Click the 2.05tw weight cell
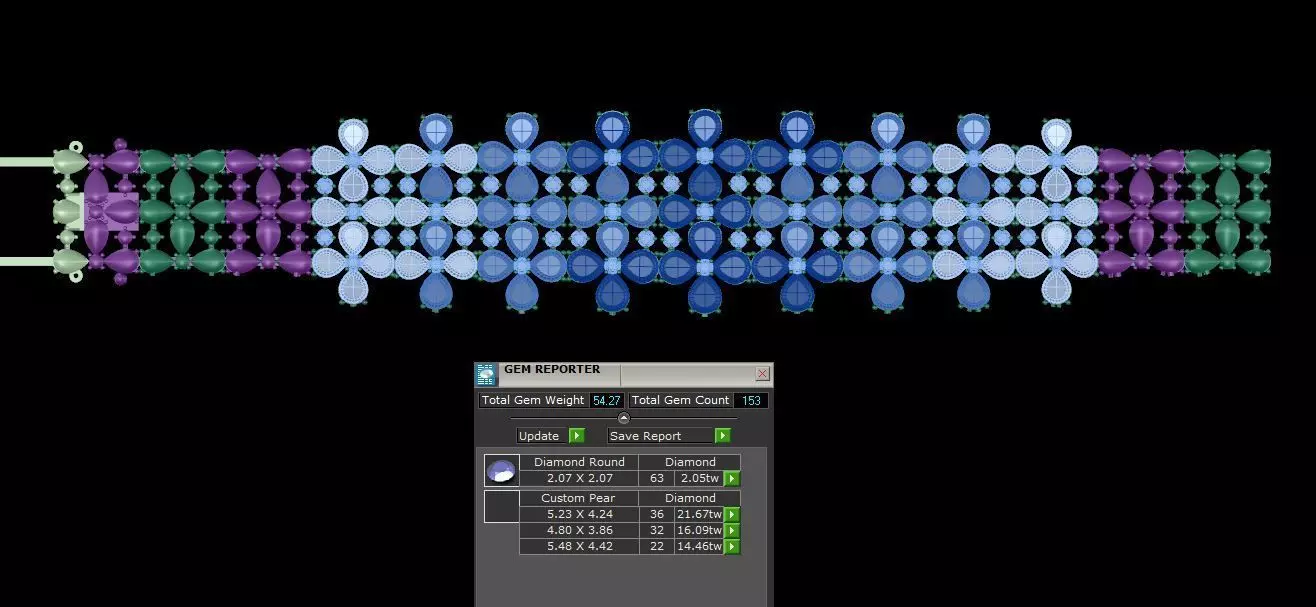Image resolution: width=1316 pixels, height=607 pixels. [x=699, y=478]
